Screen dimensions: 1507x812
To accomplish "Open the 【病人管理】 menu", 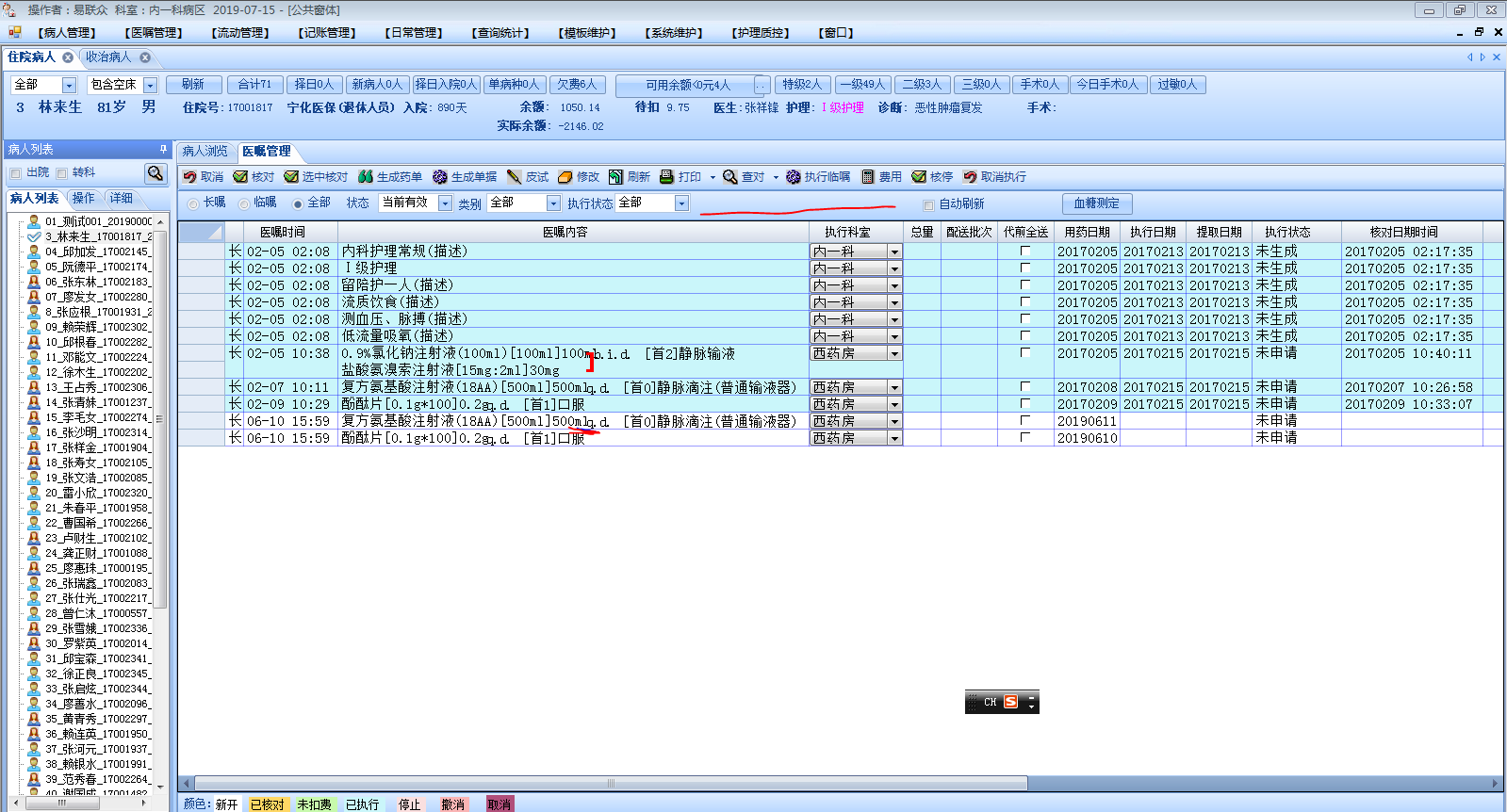I will click(x=66, y=33).
